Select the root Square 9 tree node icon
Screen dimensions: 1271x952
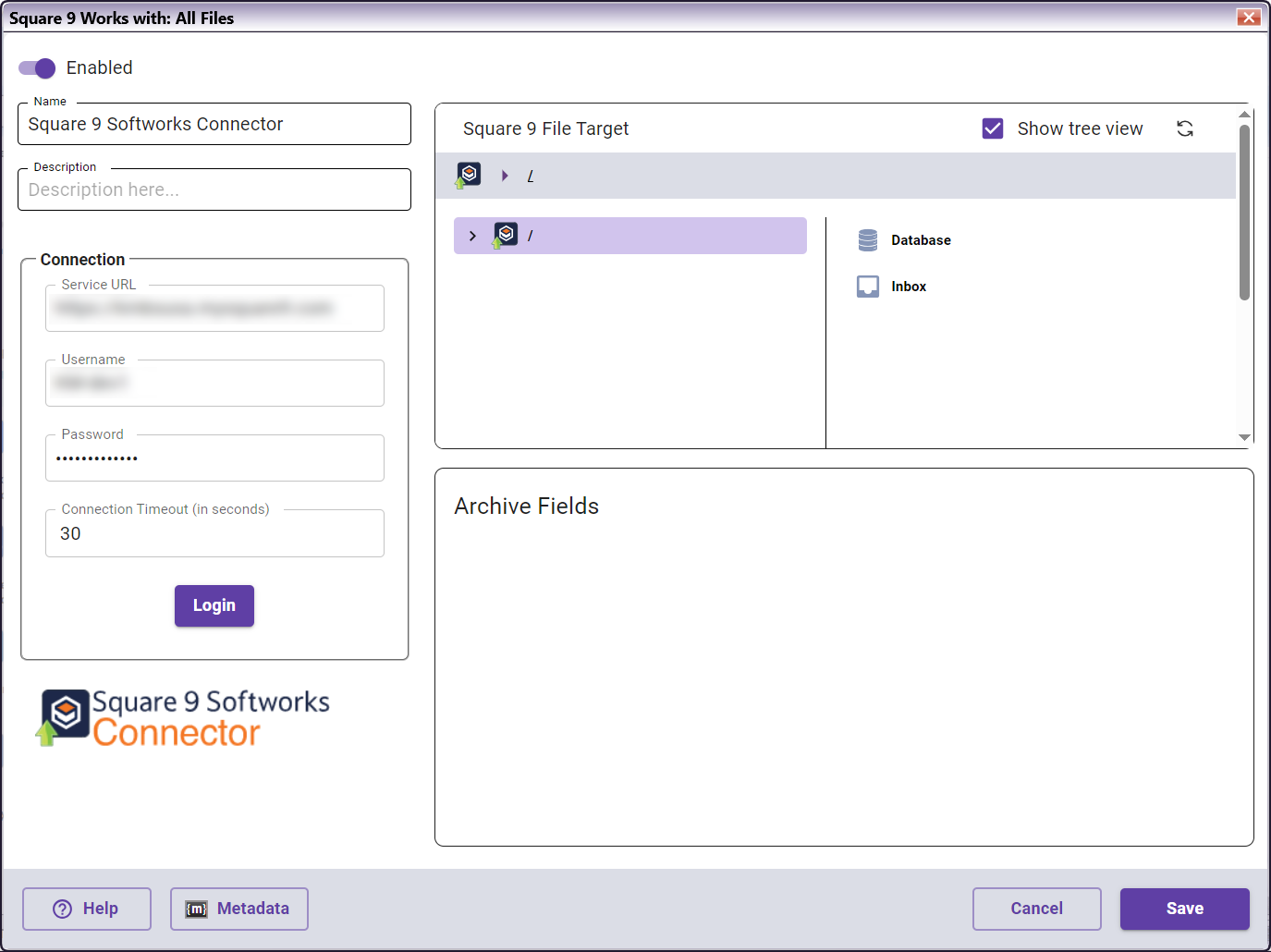(505, 235)
